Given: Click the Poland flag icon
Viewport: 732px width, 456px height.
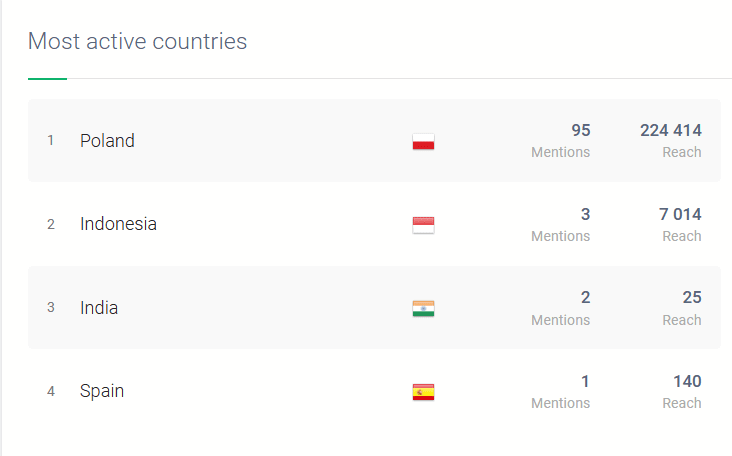Looking at the screenshot, I should 423,142.
